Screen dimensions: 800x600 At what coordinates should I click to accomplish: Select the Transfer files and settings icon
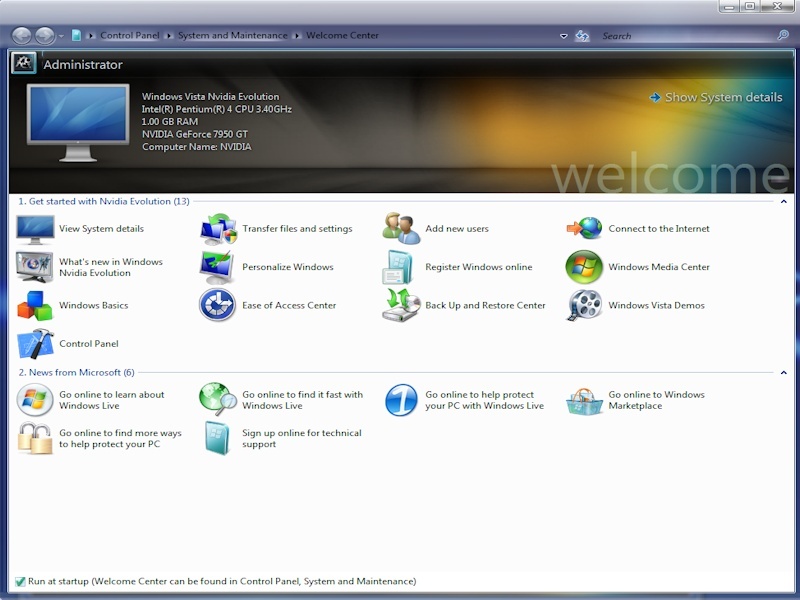[218, 229]
